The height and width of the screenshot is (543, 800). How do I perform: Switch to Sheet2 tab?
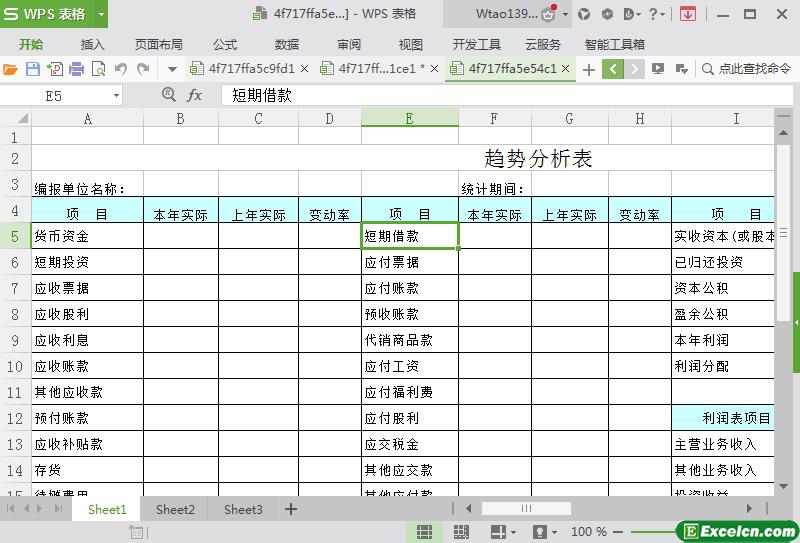175,509
